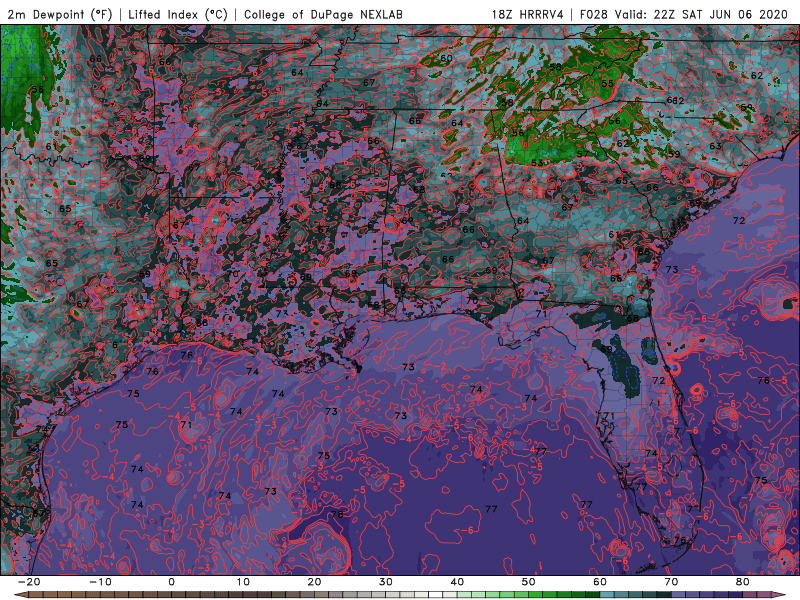Click the colorbar tick label "70"
800x600 pixels.
tap(671, 582)
